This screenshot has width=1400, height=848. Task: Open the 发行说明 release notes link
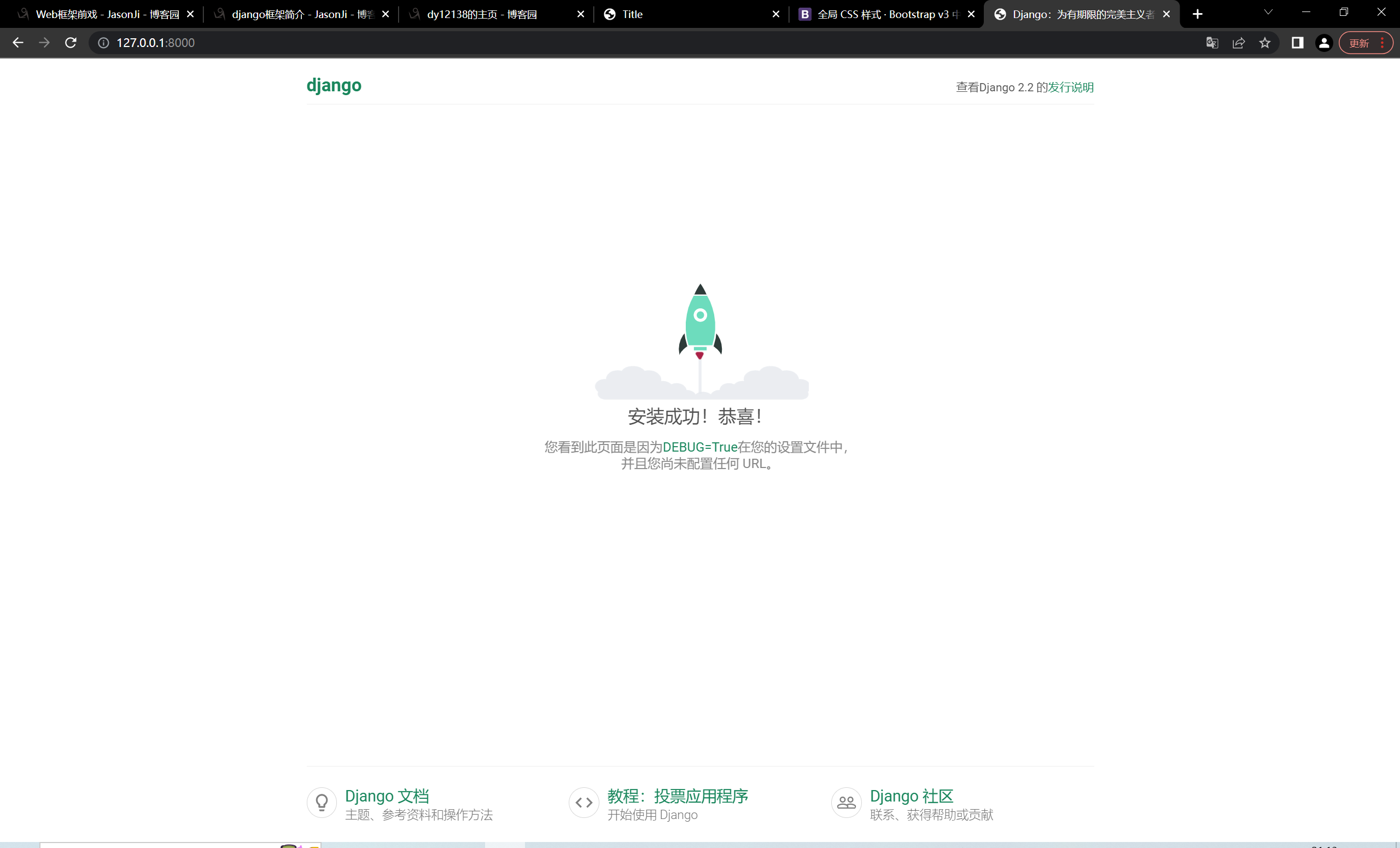pyautogui.click(x=1070, y=87)
